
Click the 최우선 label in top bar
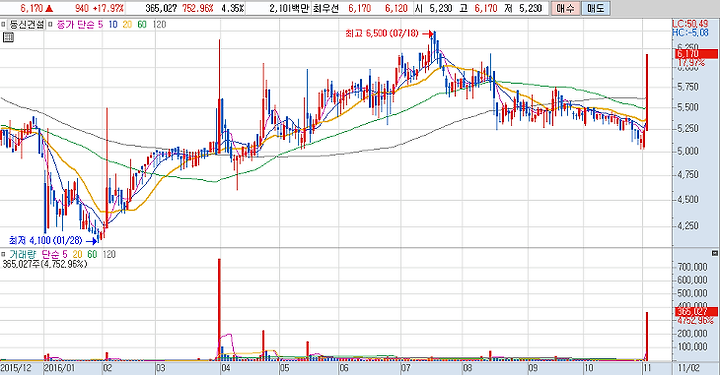(x=326, y=8)
